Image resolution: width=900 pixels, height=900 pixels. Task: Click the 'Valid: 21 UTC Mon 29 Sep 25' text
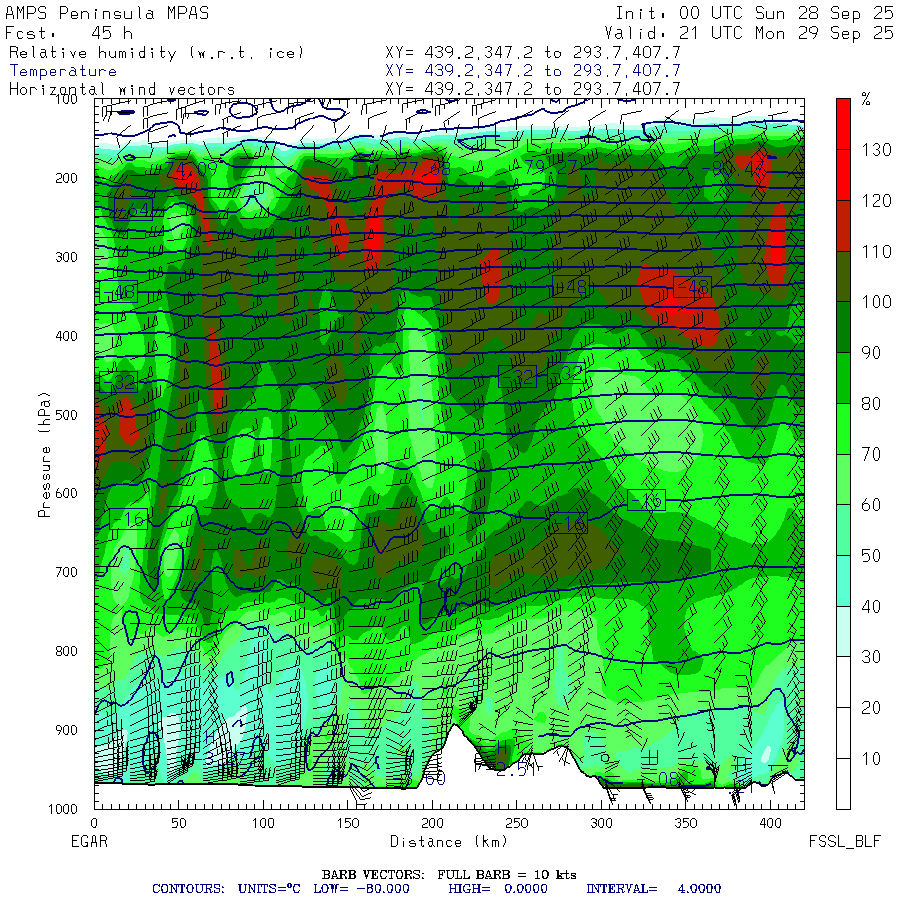(749, 33)
